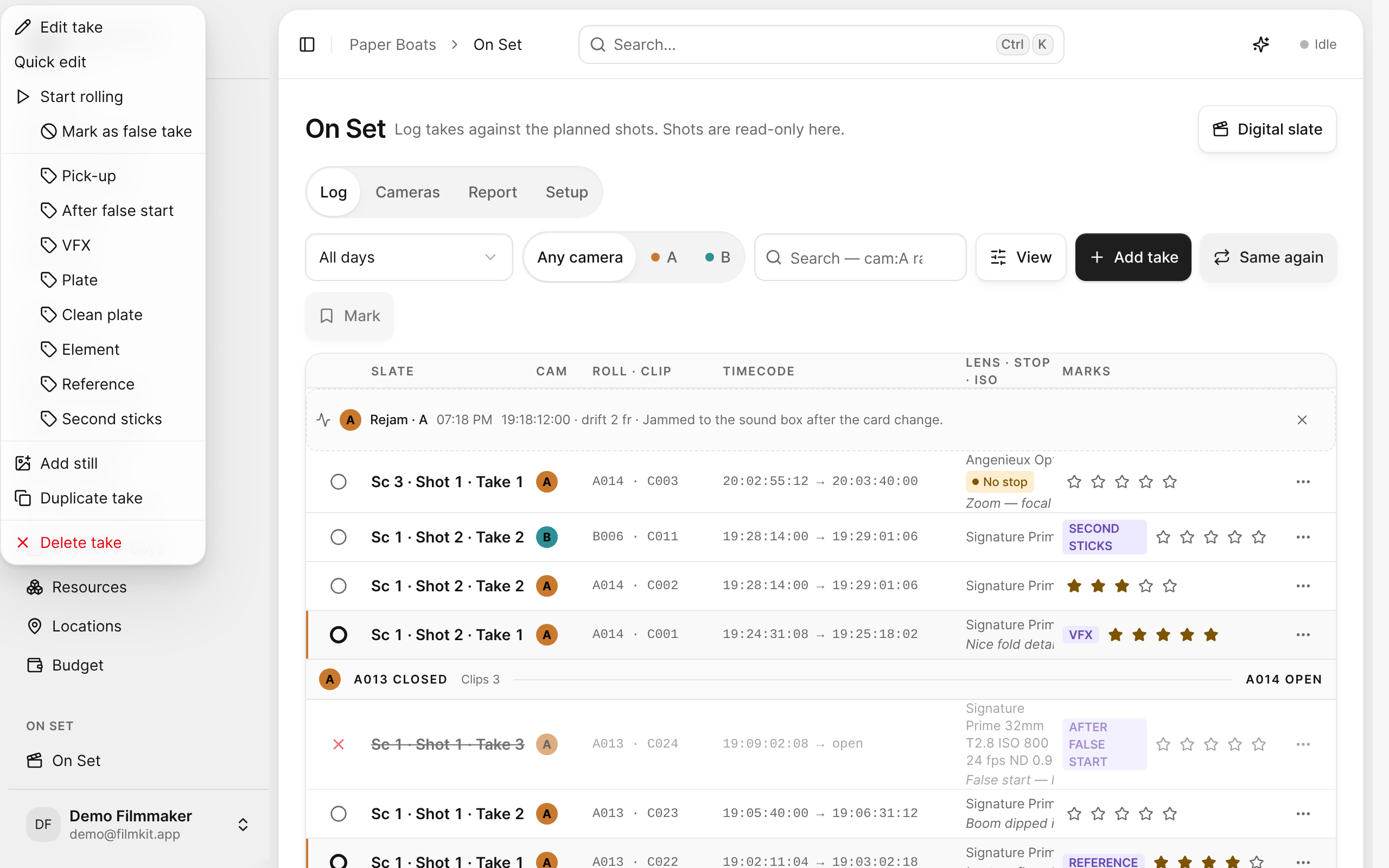Select Duplicate take in the menu

[103, 497]
